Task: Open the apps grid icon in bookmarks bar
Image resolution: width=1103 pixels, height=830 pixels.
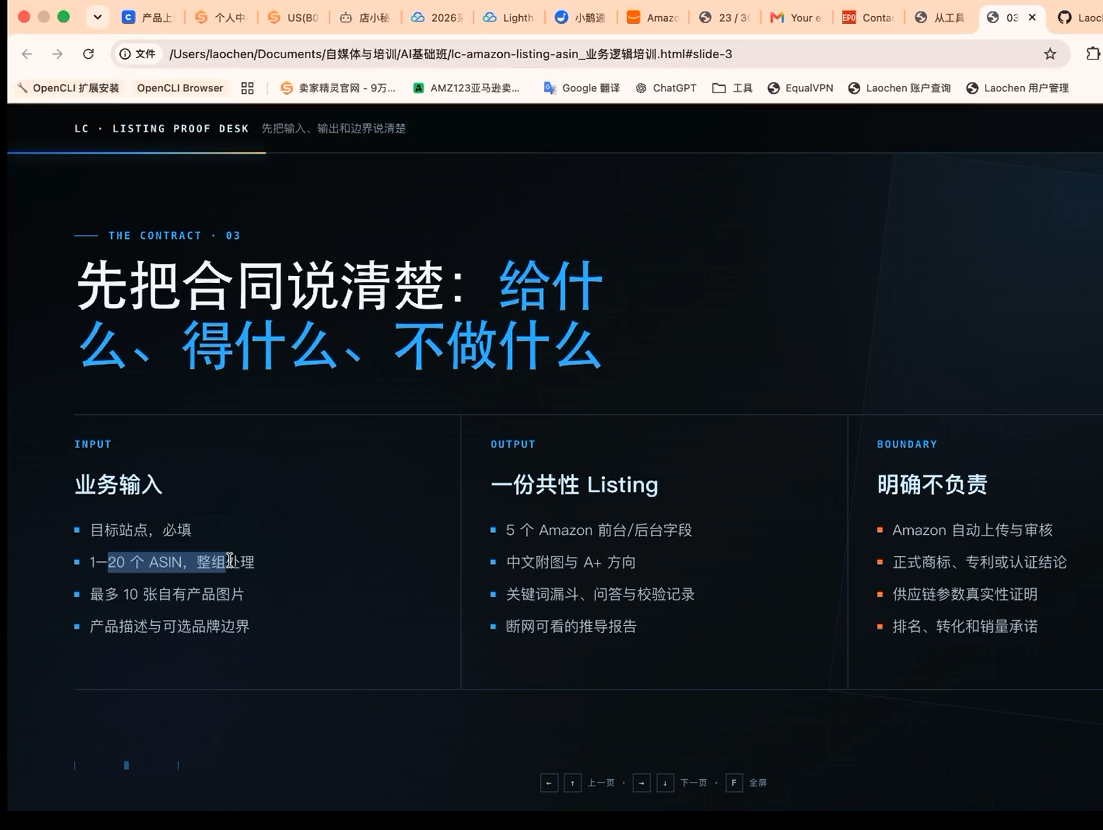Action: coord(247,88)
